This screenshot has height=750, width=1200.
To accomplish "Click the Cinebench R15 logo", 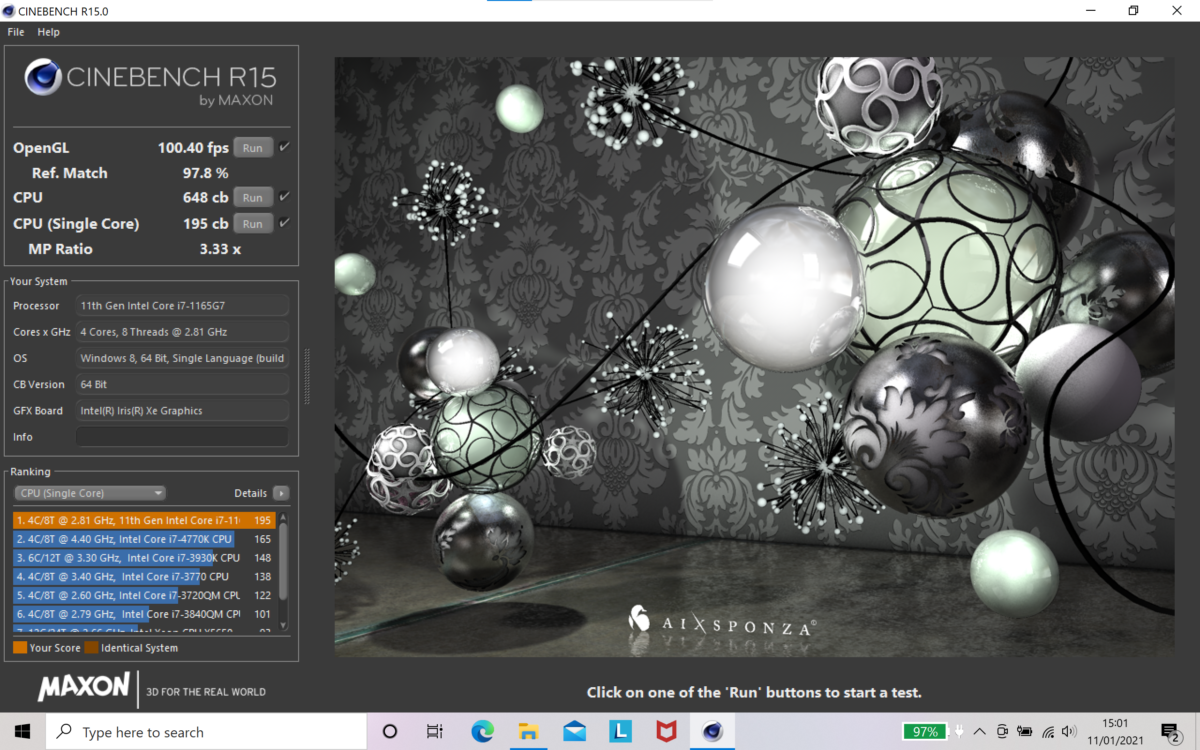I will point(150,82).
